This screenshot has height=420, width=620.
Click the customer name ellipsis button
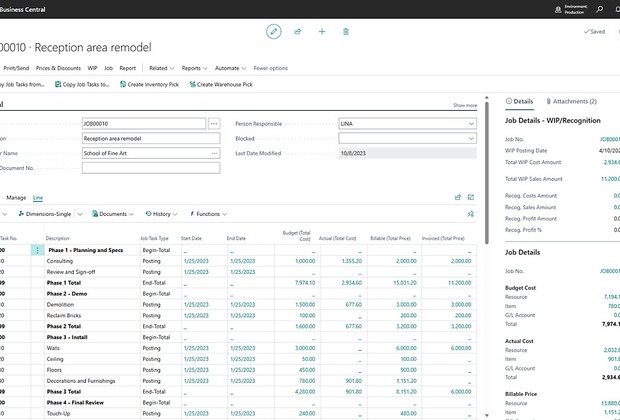[214, 153]
